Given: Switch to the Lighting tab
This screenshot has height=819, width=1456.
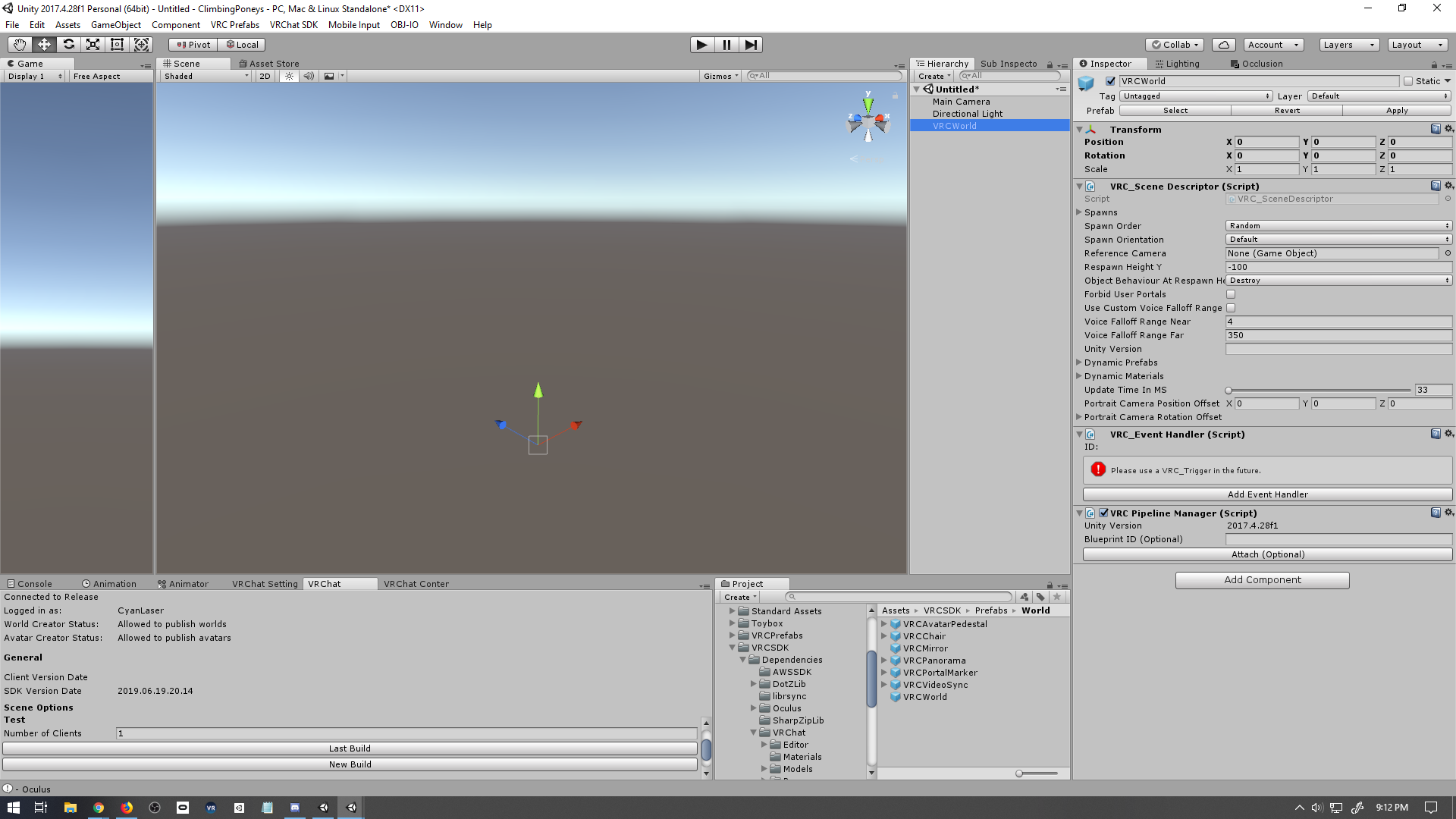Looking at the screenshot, I should tap(1178, 64).
